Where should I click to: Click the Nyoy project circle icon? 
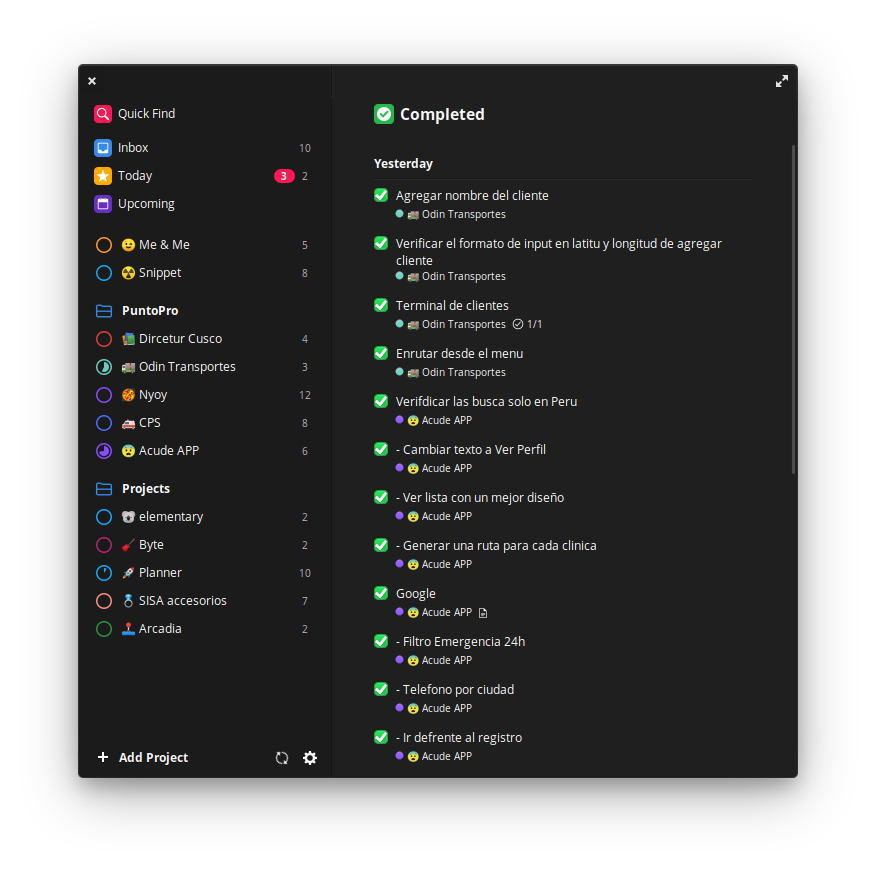click(104, 394)
